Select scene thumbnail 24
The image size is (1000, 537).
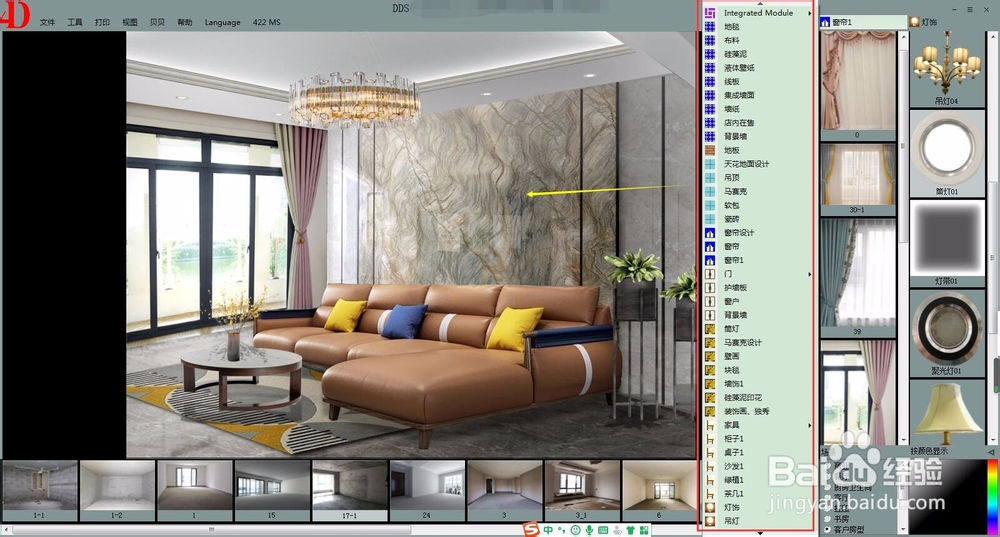[x=427, y=490]
